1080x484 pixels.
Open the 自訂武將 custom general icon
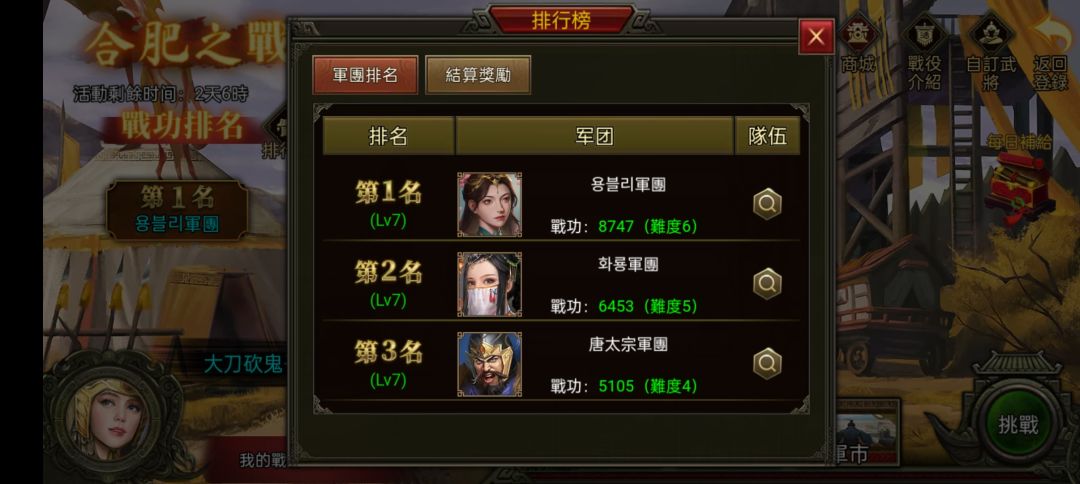[x=990, y=53]
